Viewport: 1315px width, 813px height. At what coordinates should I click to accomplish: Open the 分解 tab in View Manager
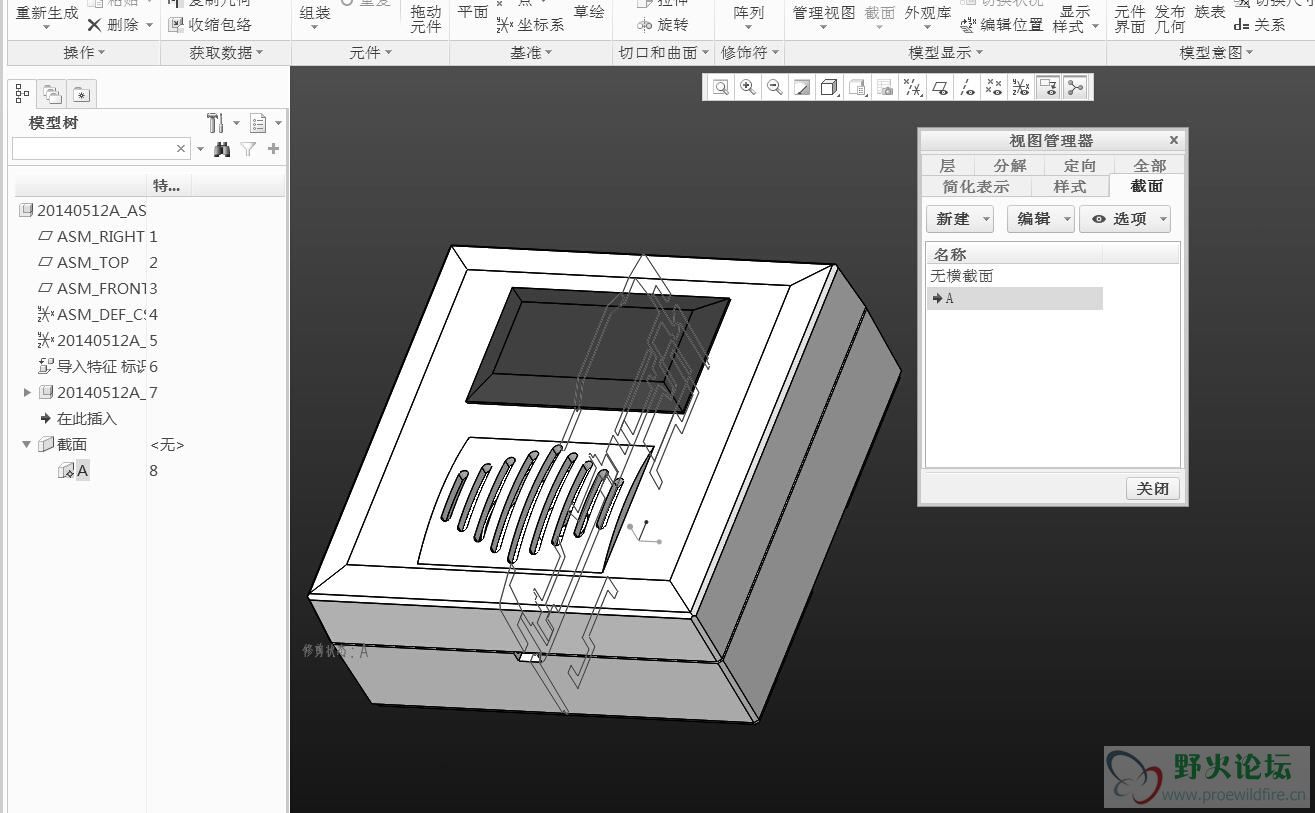tap(1009, 165)
